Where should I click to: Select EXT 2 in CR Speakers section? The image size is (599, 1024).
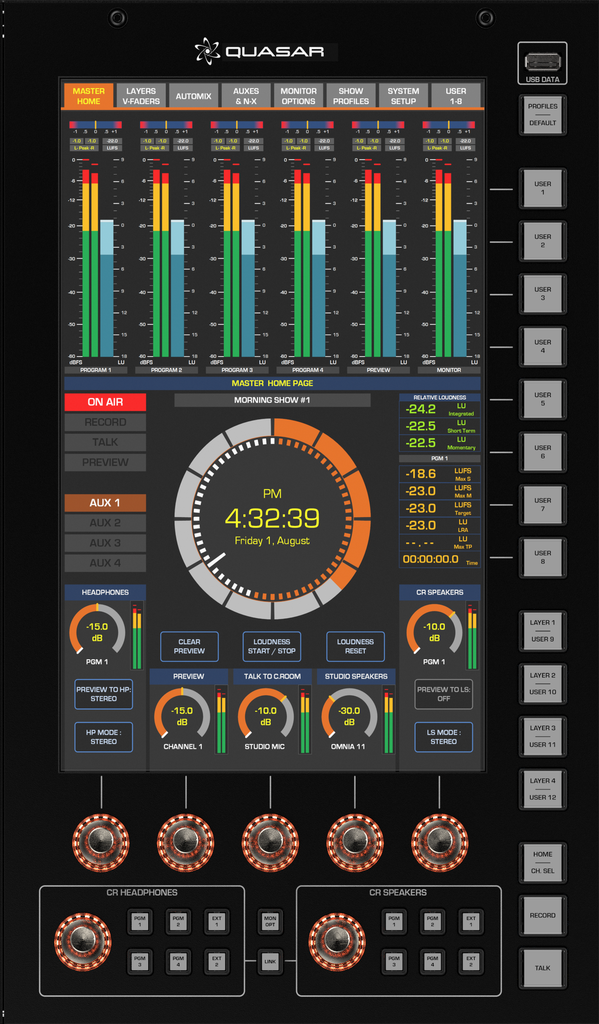point(470,962)
